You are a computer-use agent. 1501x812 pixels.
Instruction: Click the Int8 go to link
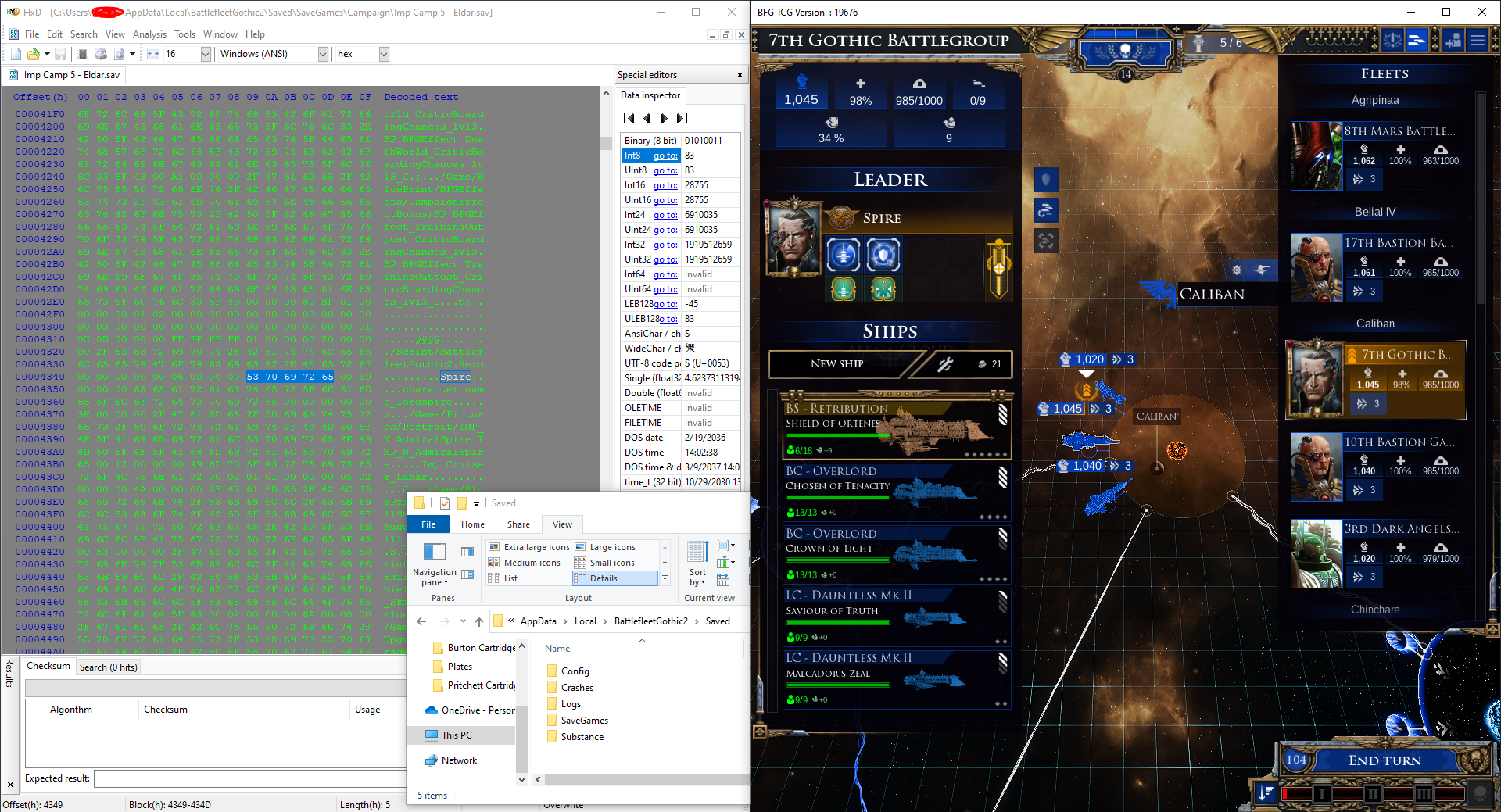[x=665, y=156]
